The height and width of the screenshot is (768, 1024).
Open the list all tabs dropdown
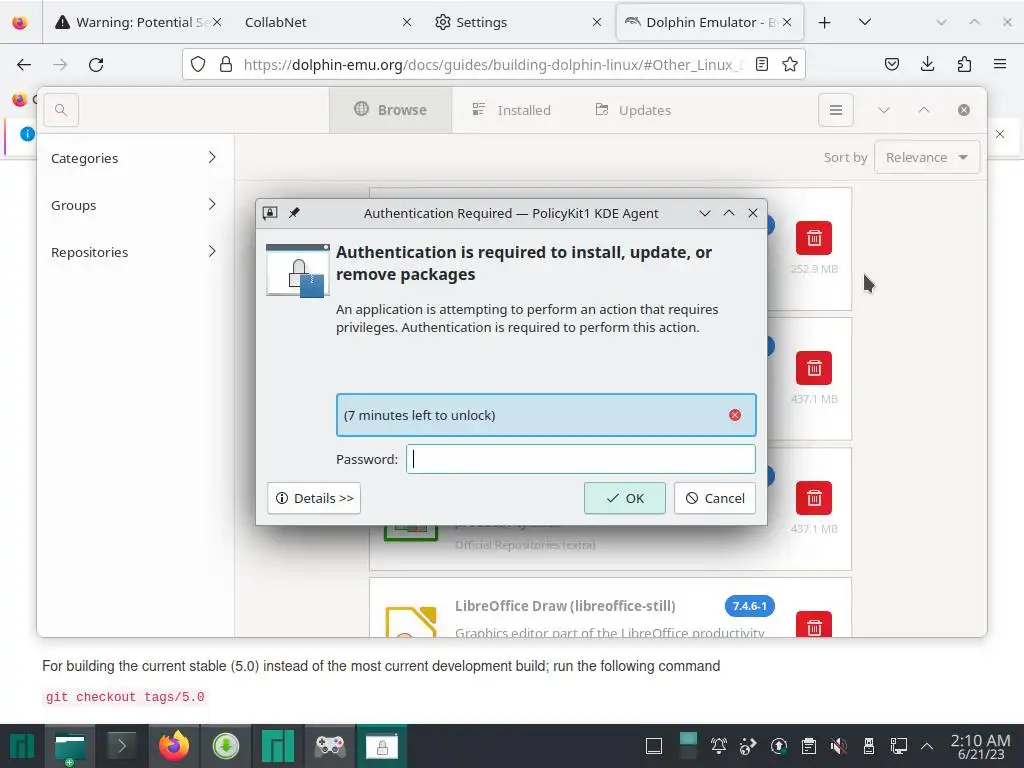(865, 22)
